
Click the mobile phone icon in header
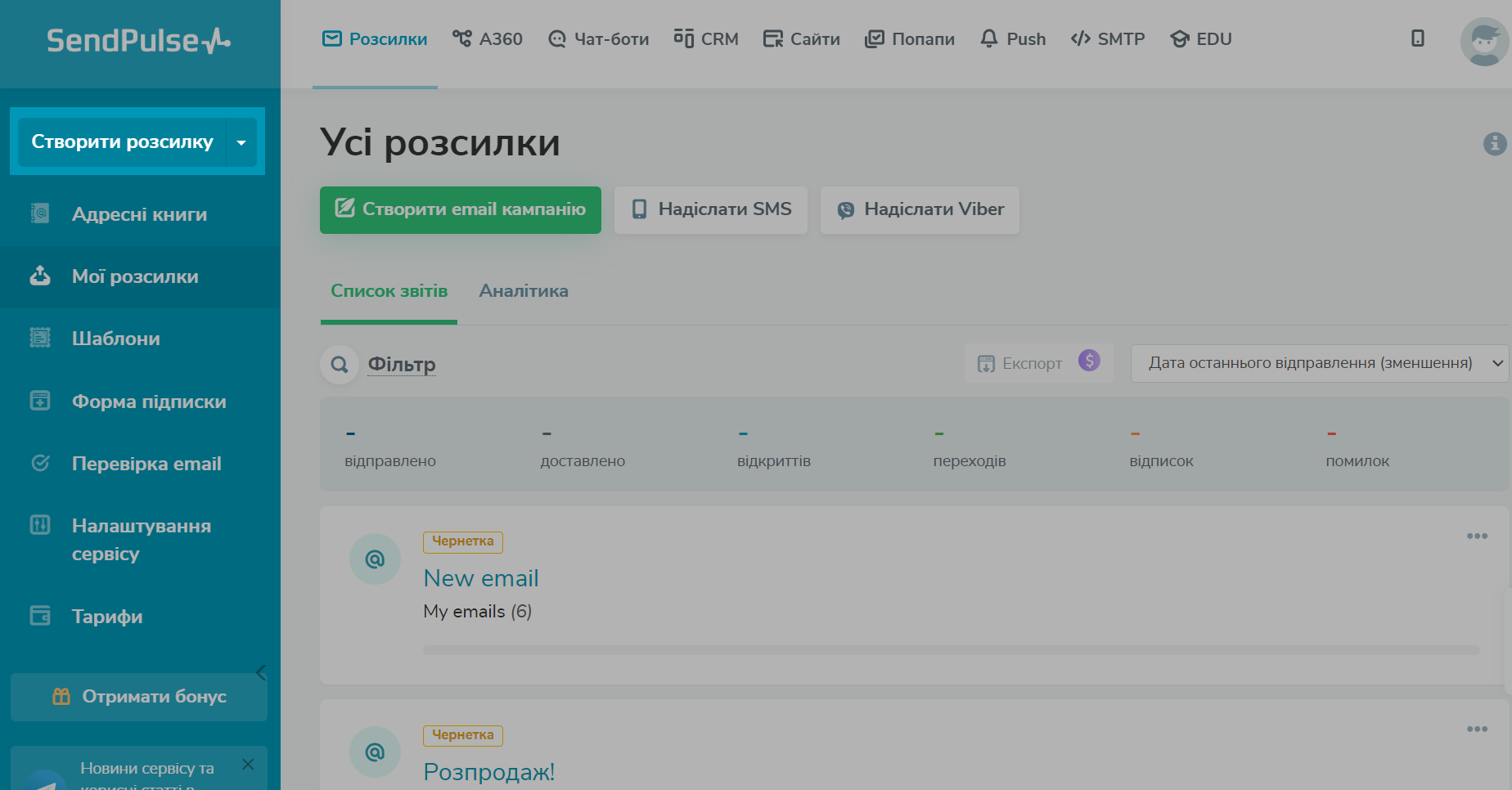pos(1417,38)
